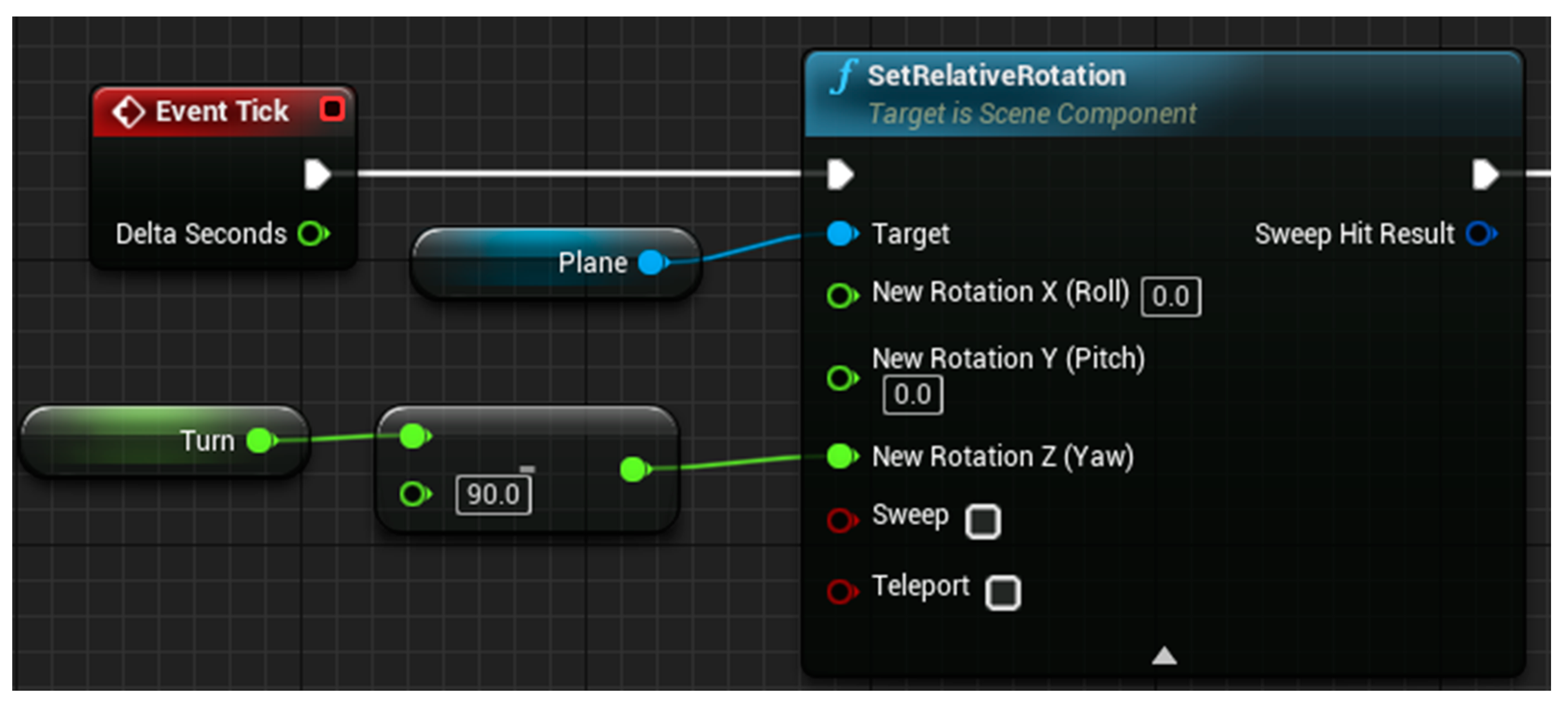This screenshot has height=708, width=1568.
Task: Select the Turn variable node
Action: 134,441
